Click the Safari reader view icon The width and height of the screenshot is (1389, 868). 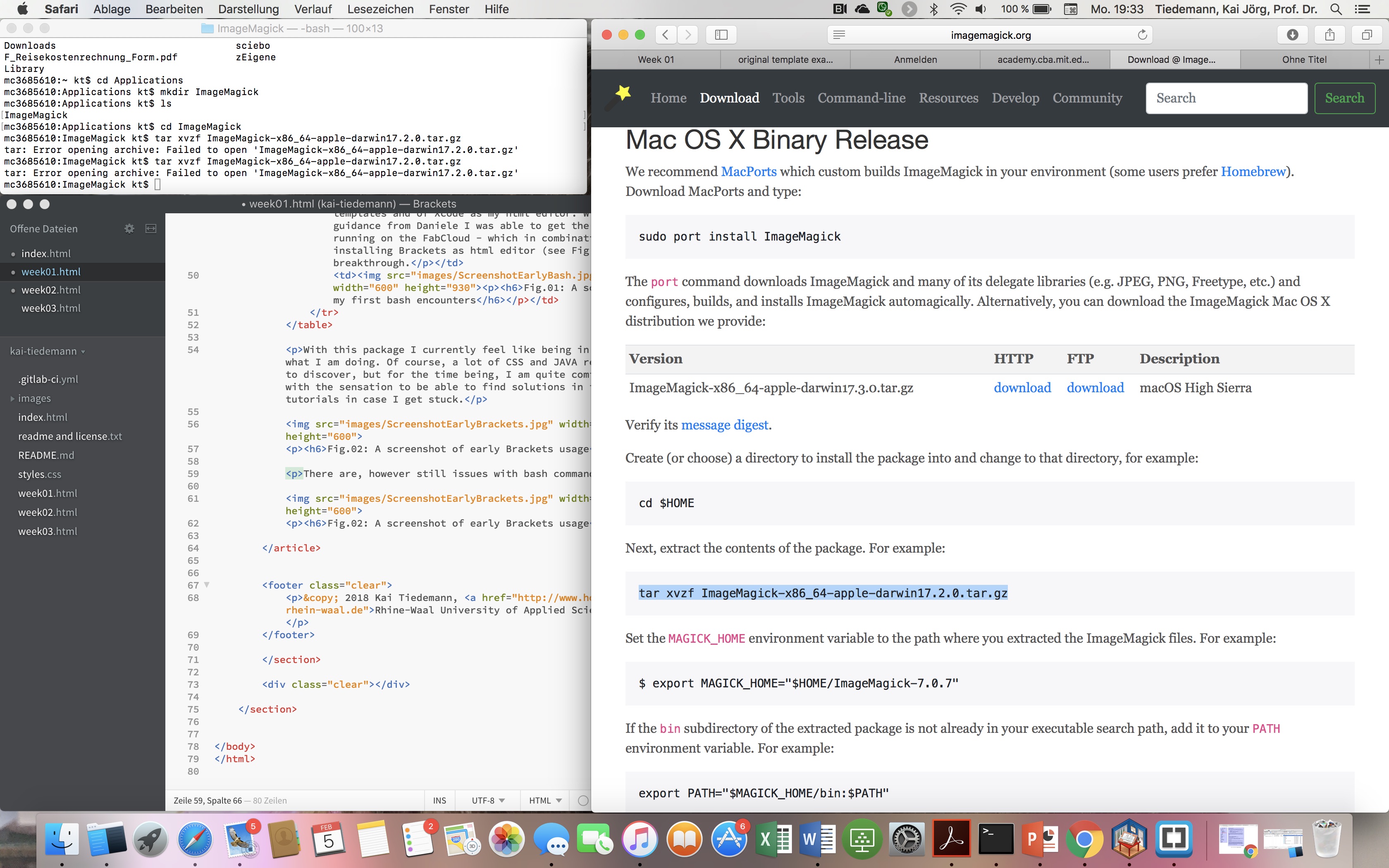point(838,35)
